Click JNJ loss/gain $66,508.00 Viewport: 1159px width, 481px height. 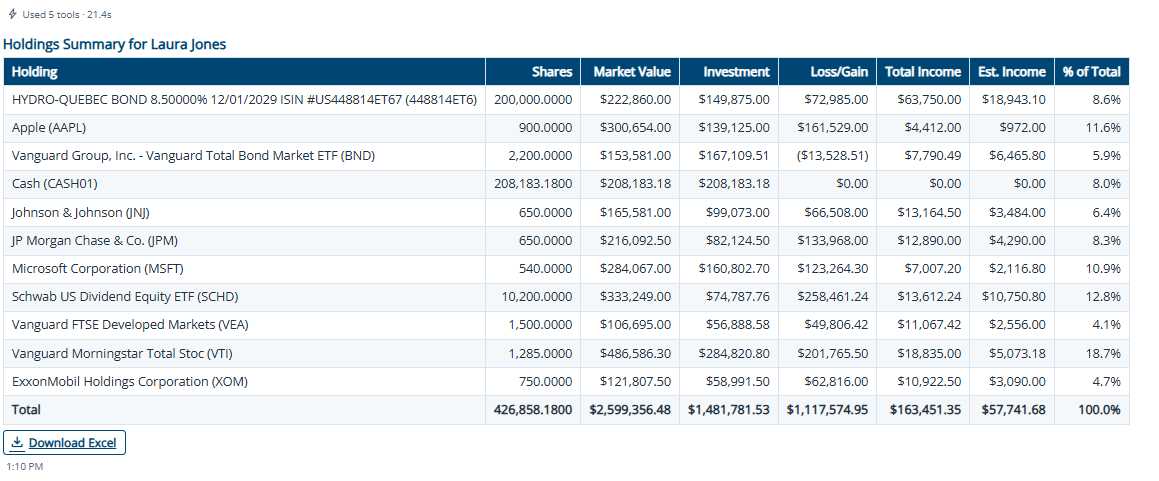(836, 213)
